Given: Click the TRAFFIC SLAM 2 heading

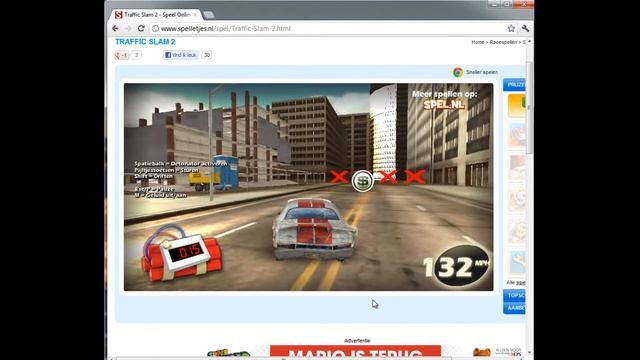Looking at the screenshot, I should (145, 42).
